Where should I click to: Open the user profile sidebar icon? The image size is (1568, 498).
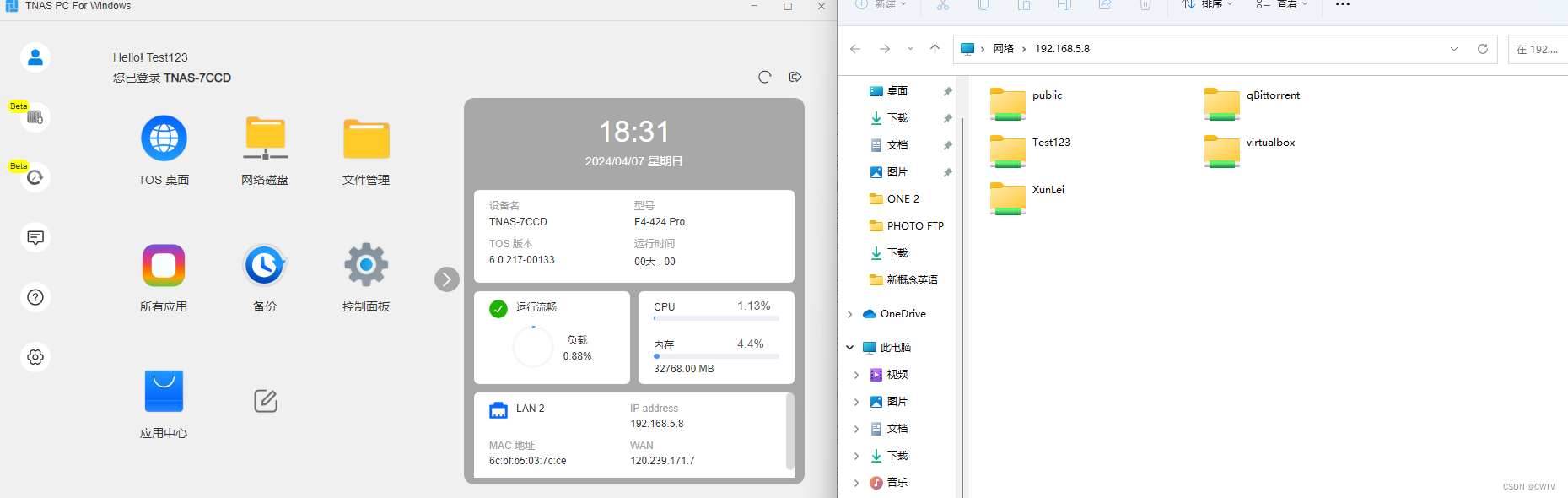click(x=35, y=57)
